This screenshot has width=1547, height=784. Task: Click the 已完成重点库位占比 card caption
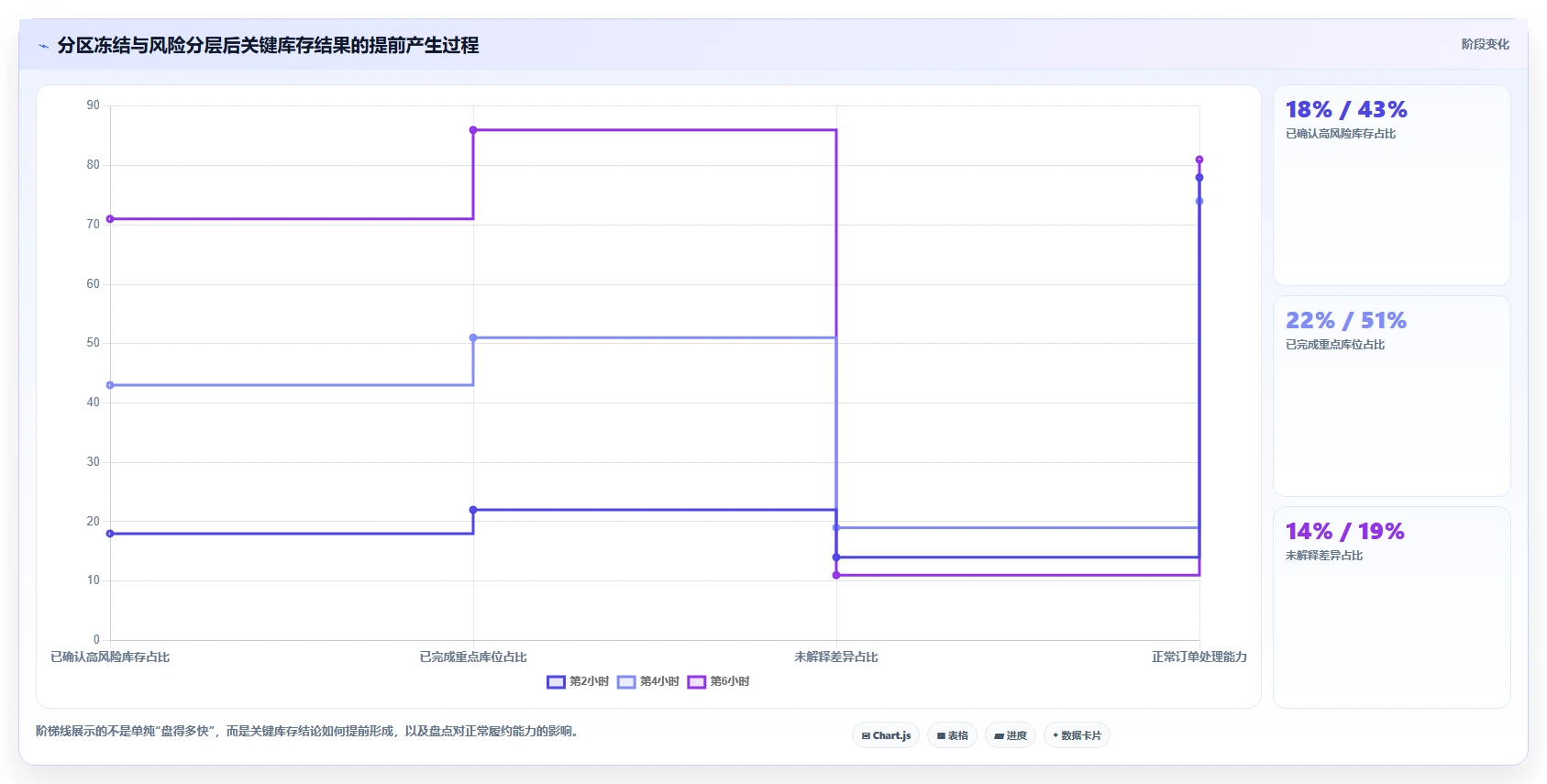1335,345
